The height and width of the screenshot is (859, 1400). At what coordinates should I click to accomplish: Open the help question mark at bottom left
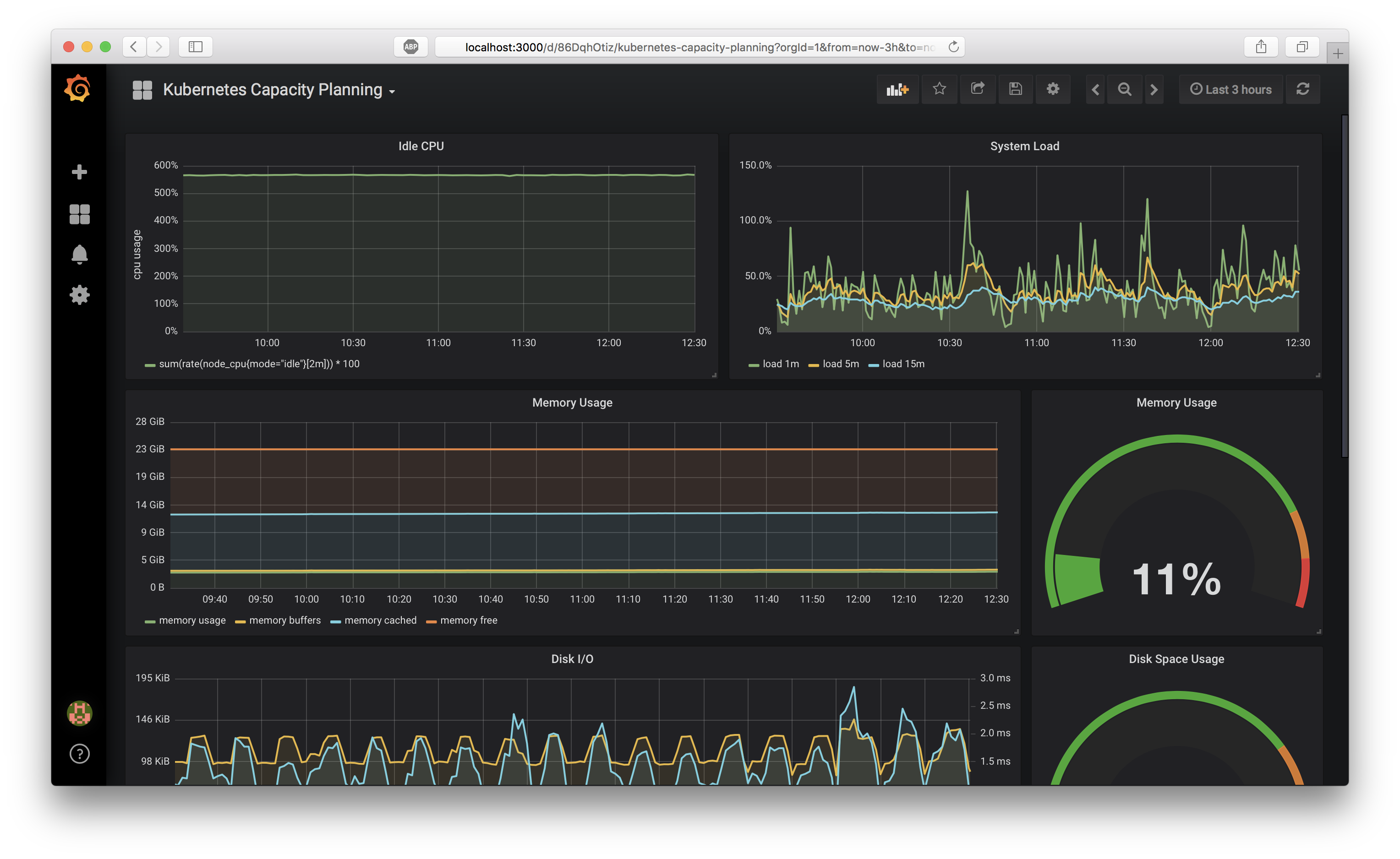[x=79, y=754]
